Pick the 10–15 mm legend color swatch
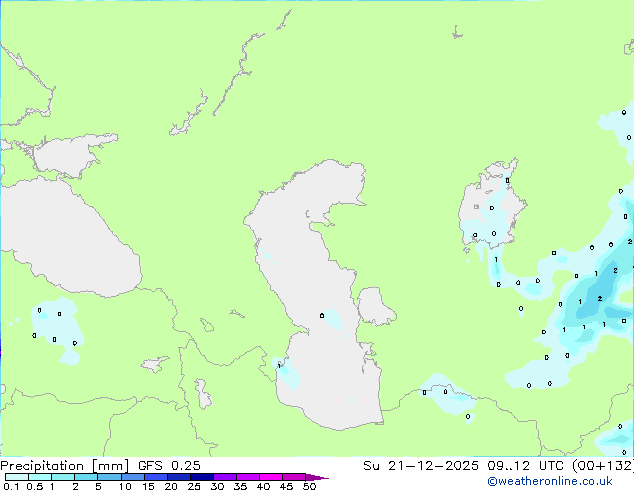 132,477
